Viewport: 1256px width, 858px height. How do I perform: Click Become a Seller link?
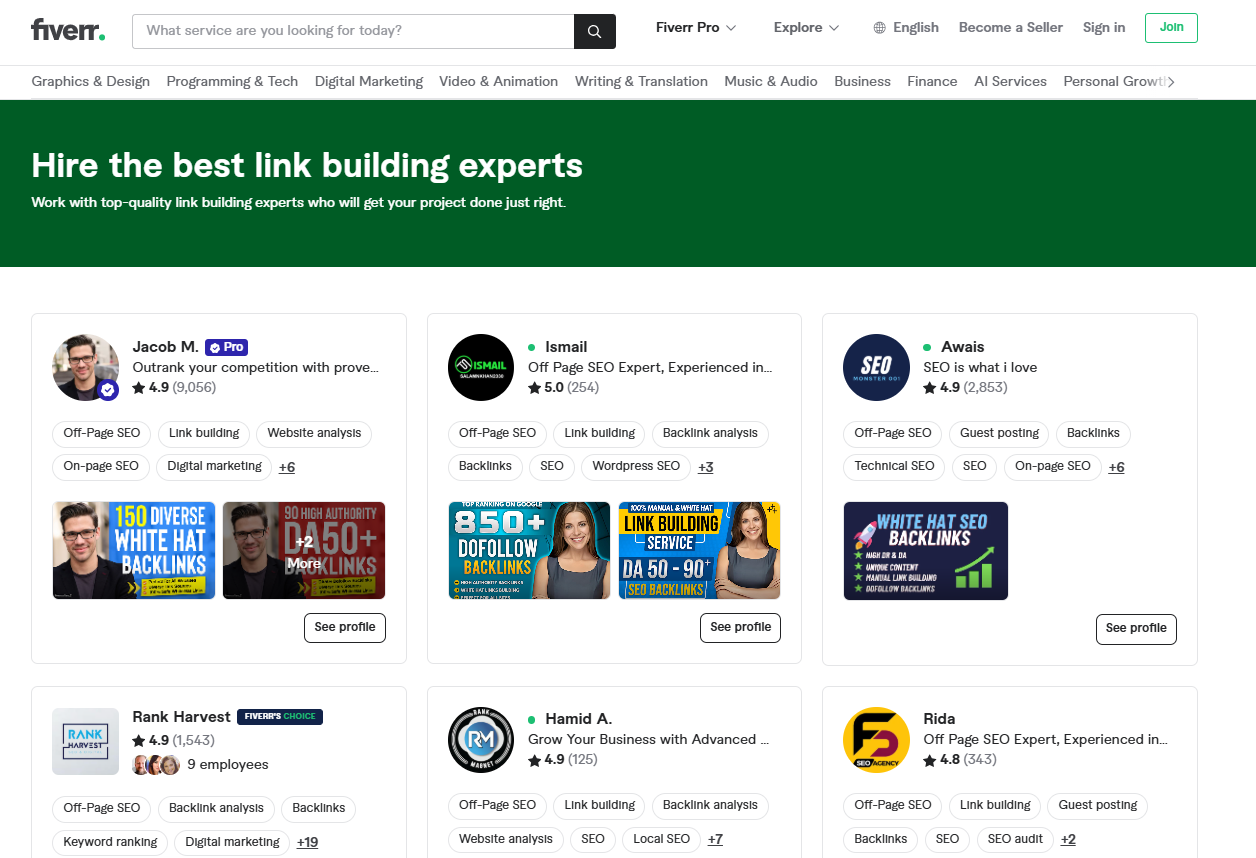tap(1011, 28)
